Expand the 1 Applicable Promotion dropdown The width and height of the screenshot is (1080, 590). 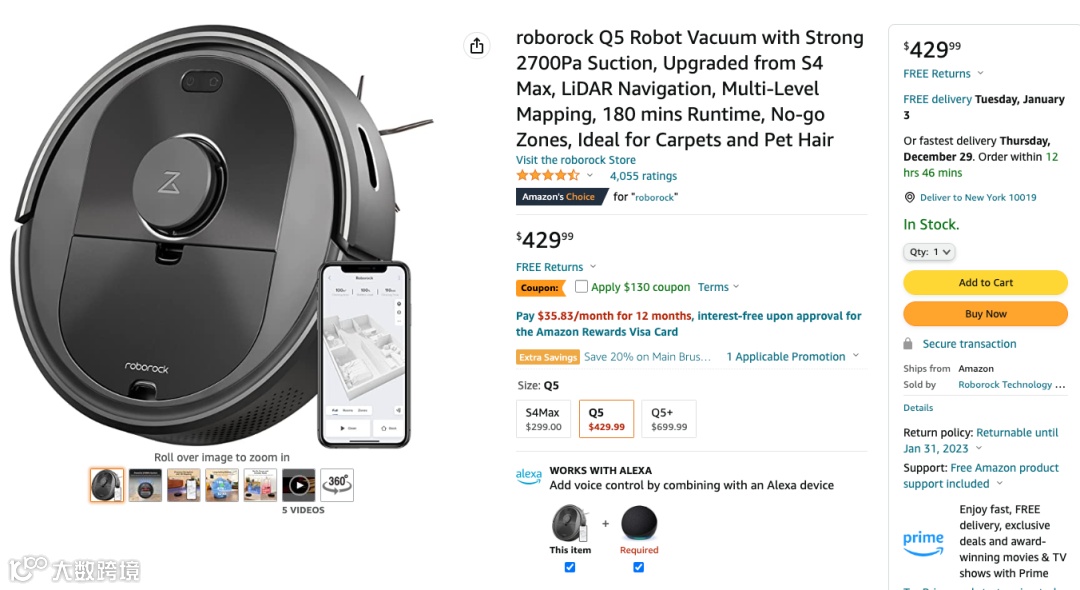791,357
